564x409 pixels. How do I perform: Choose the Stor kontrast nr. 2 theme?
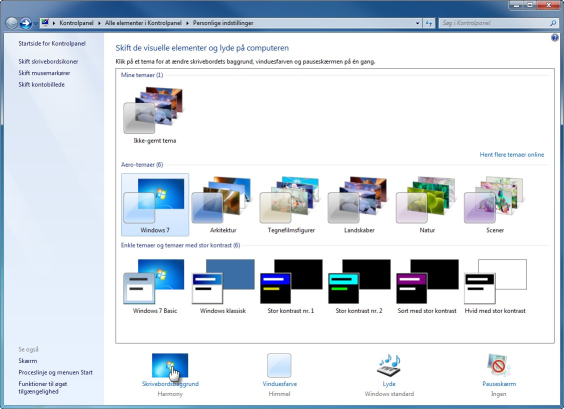[359, 286]
